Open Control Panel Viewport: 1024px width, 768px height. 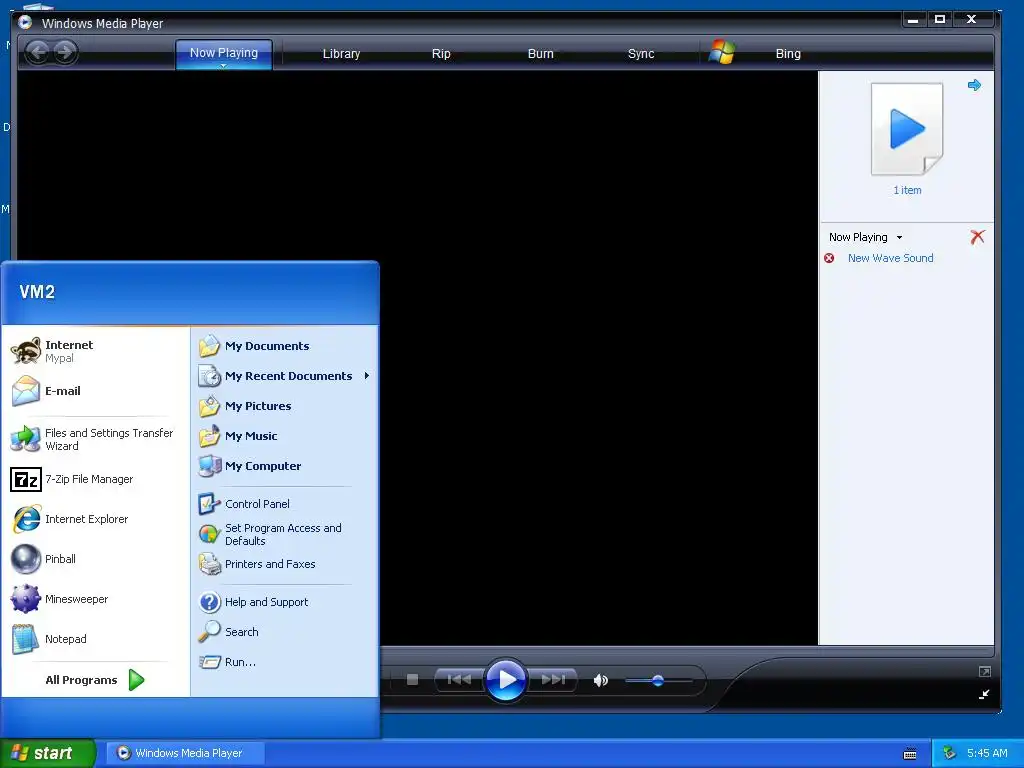pos(285,504)
